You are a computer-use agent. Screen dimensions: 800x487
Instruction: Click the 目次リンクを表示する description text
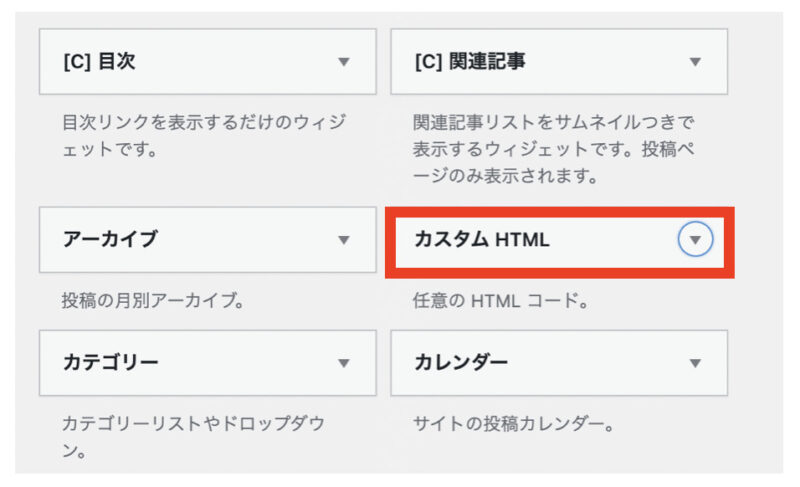pos(204,136)
